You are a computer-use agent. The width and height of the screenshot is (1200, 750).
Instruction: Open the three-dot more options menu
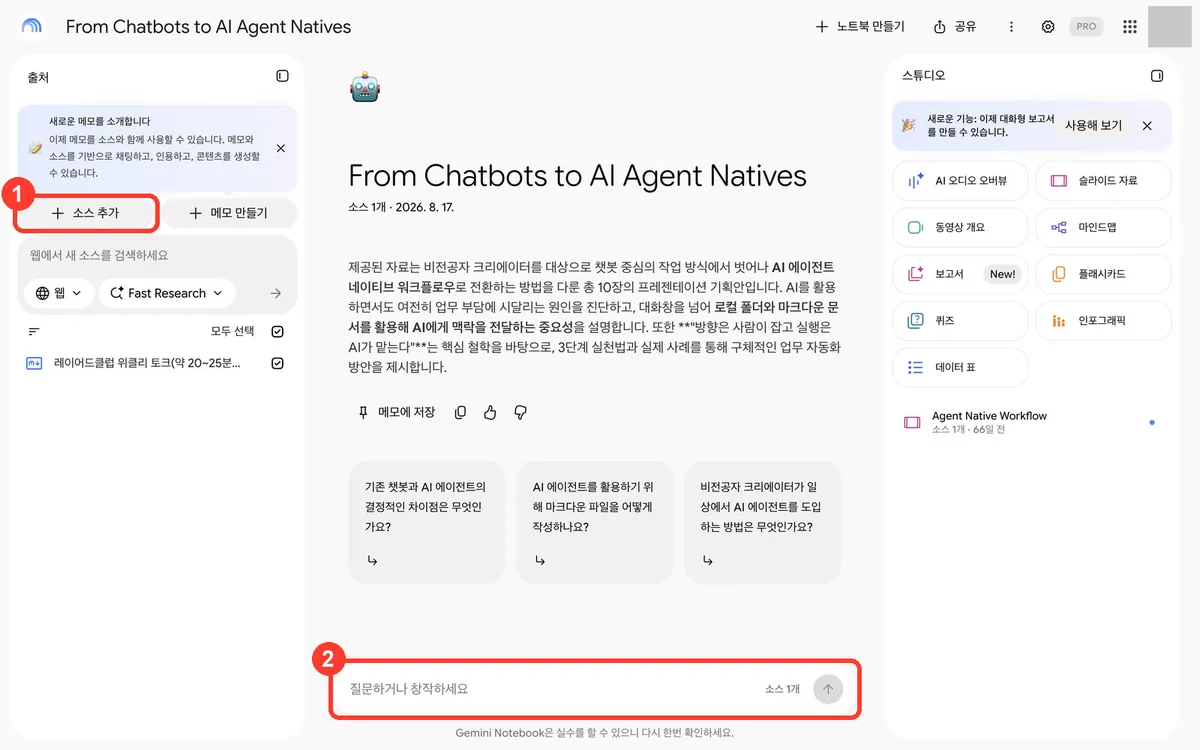pyautogui.click(x=1011, y=27)
